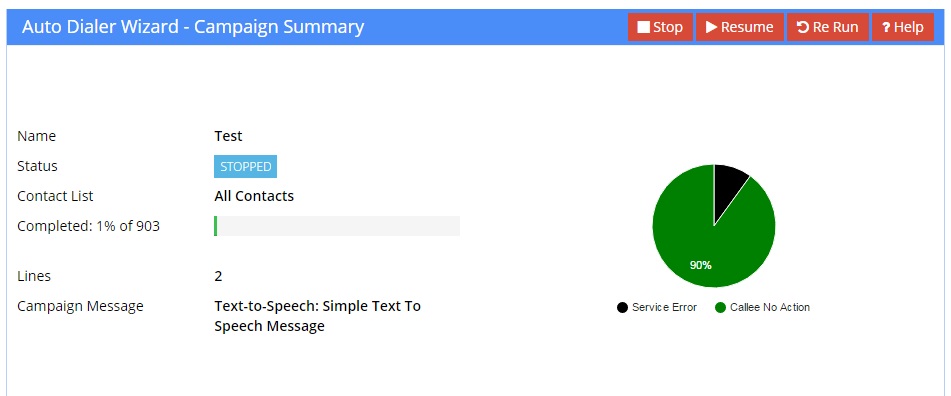The height and width of the screenshot is (396, 951).
Task: Click the circular arrow rerun icon
Action: (x=803, y=27)
